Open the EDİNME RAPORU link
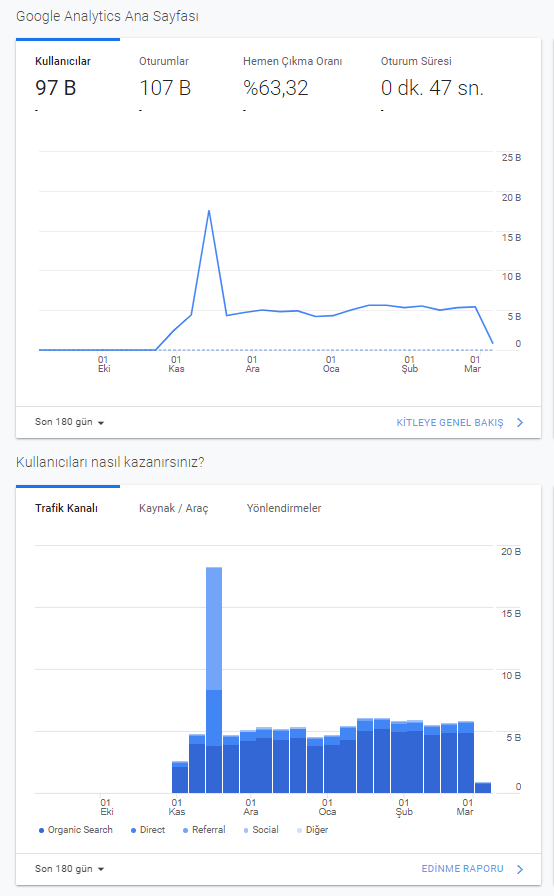554x896 pixels. click(463, 869)
